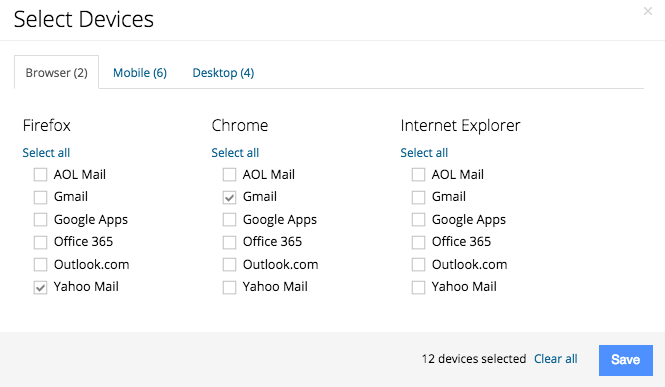Check AOL Mail under Chrome
The height and width of the screenshot is (387, 665).
point(229,175)
